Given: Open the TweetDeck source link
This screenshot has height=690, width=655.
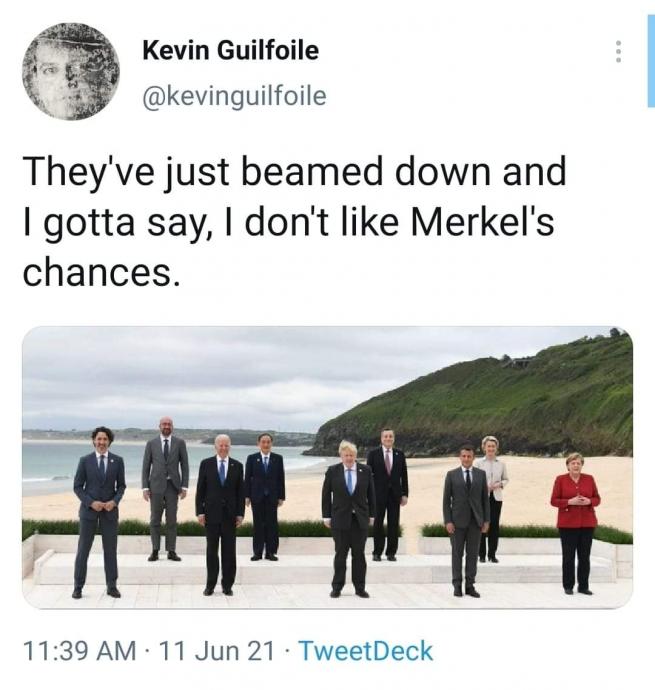Looking at the screenshot, I should 365,651.
